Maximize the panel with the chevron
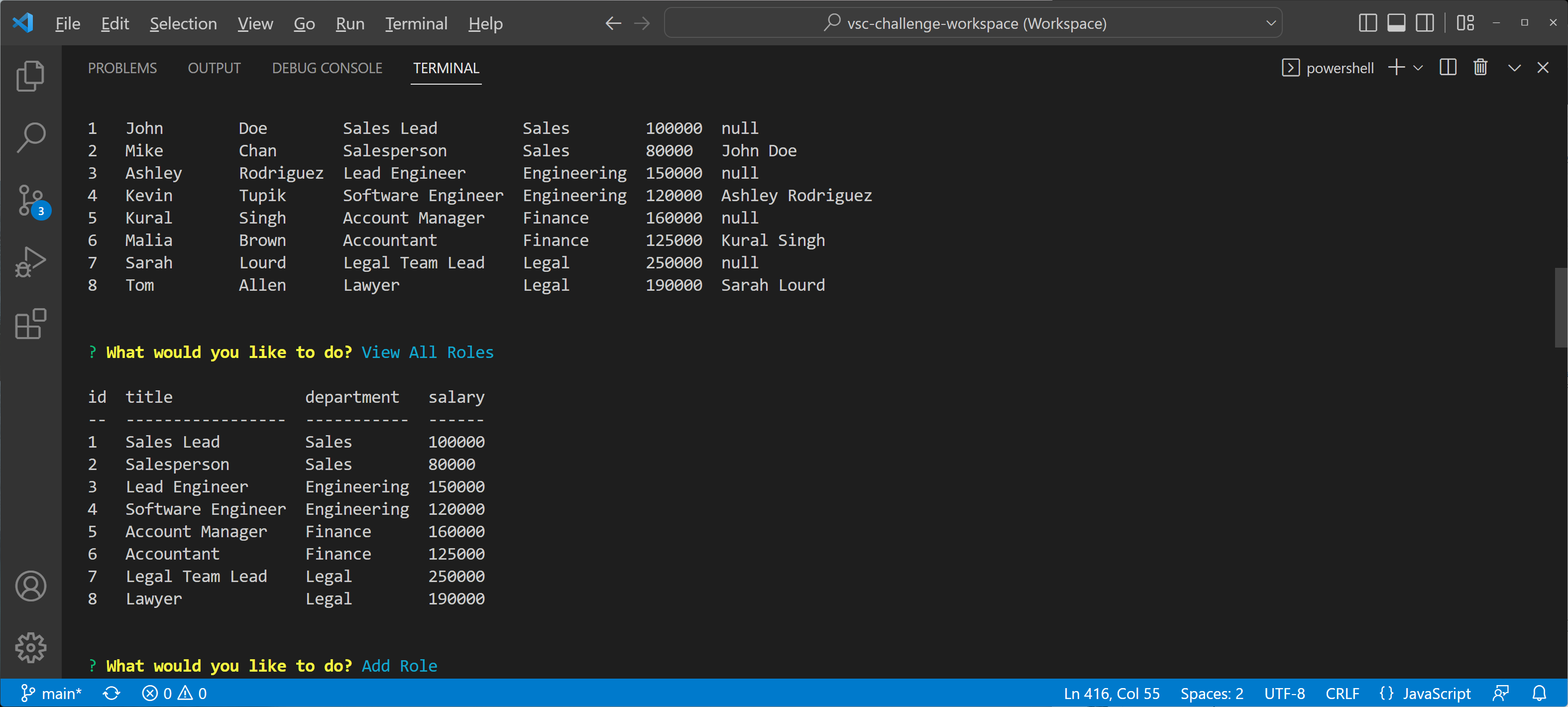 click(1513, 67)
